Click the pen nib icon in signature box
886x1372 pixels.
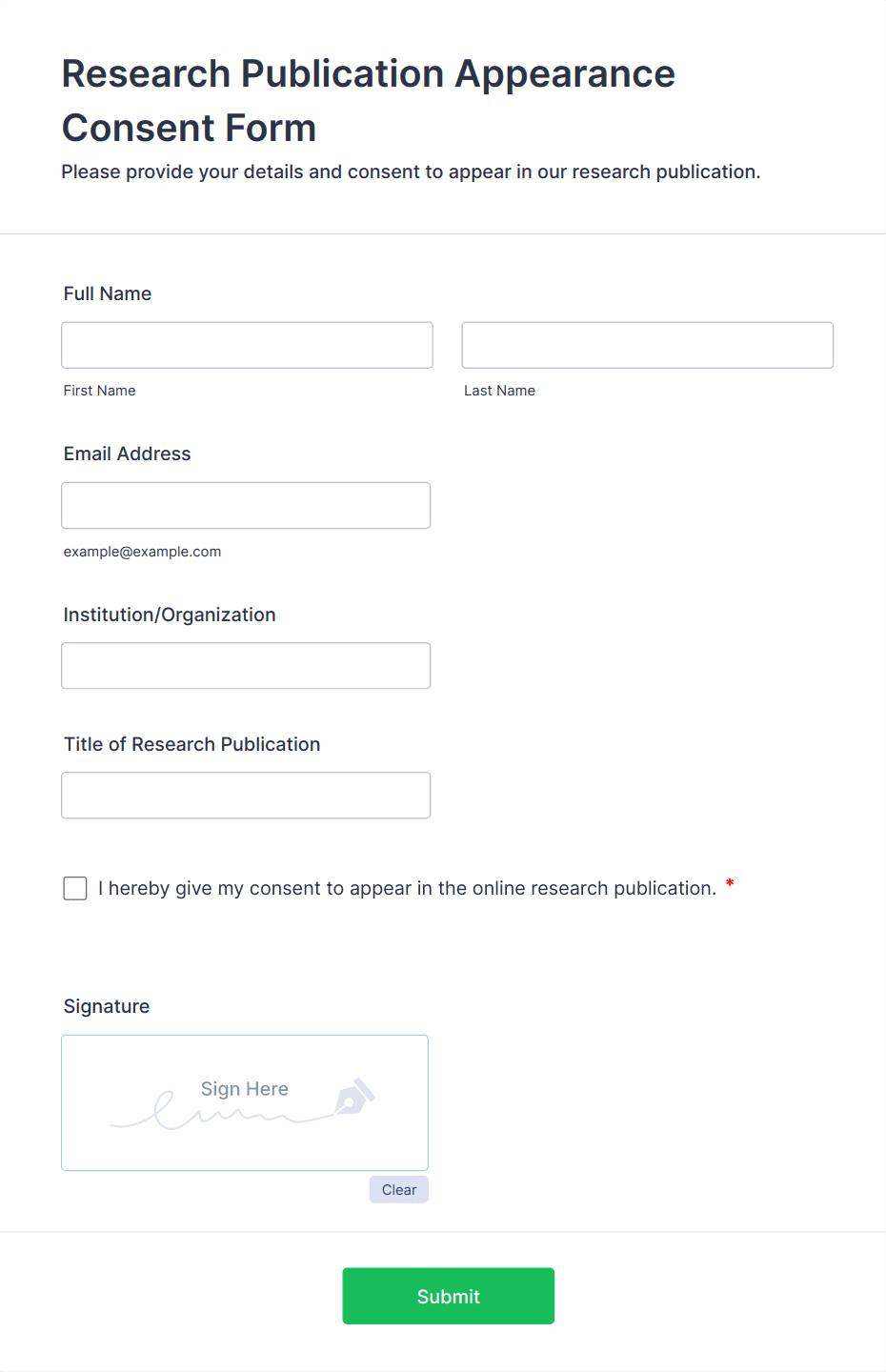(355, 1097)
